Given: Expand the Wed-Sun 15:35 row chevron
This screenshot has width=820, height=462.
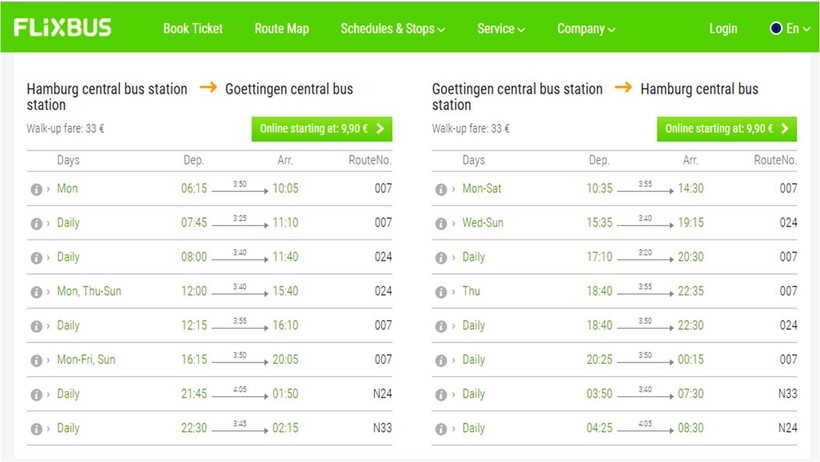Looking at the screenshot, I should [x=454, y=223].
